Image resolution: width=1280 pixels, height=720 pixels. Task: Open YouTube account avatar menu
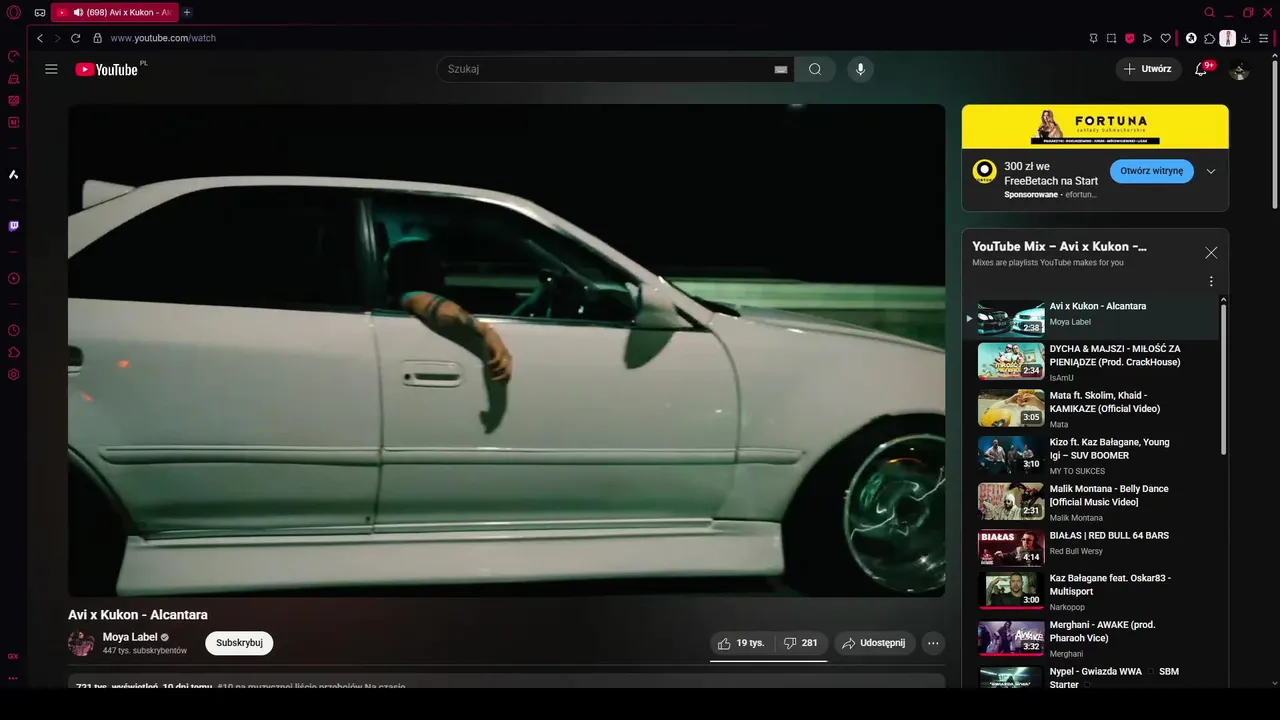1239,69
